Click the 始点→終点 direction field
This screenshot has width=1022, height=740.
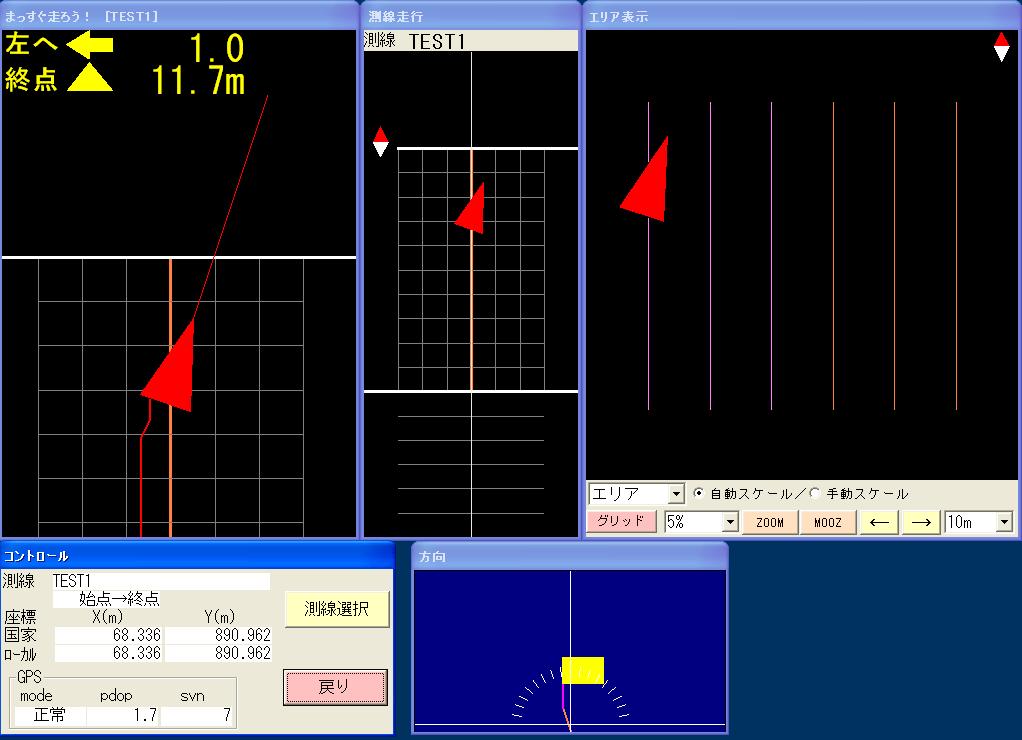[107, 599]
